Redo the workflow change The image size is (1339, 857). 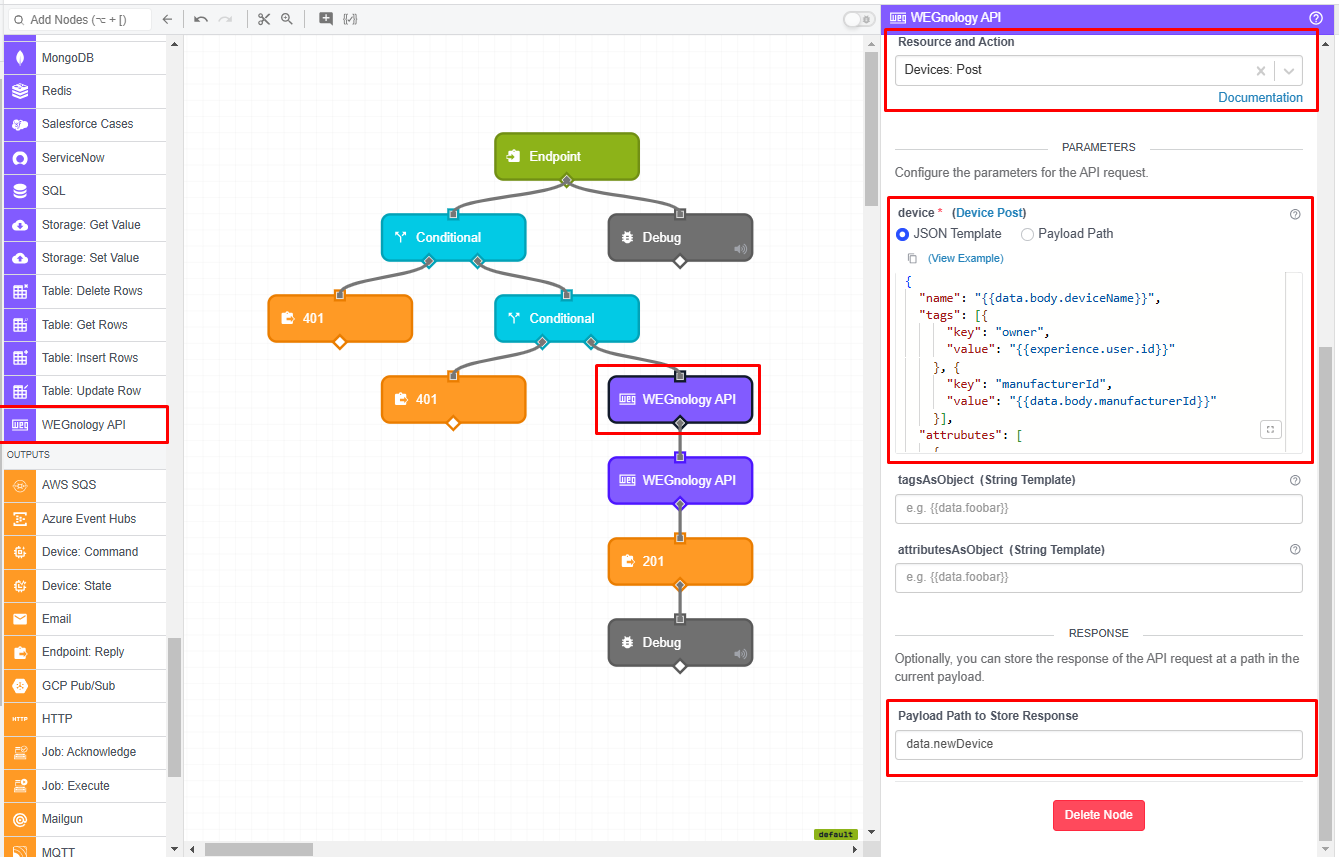226,19
